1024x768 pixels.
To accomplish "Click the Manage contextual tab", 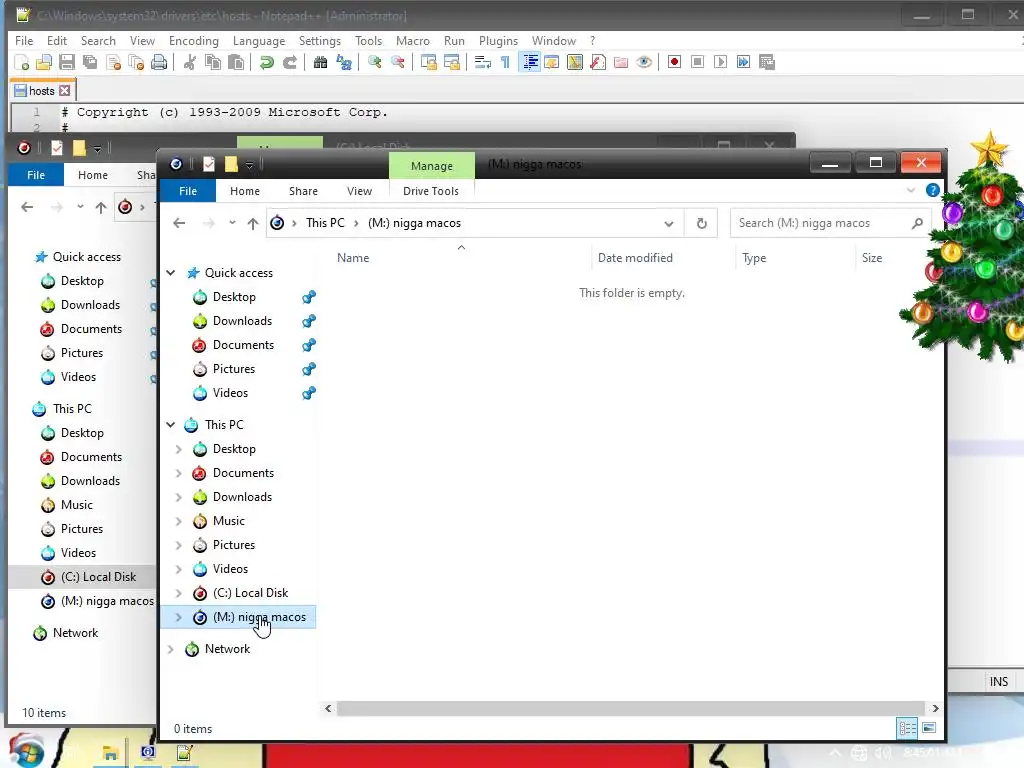I will (x=432, y=166).
